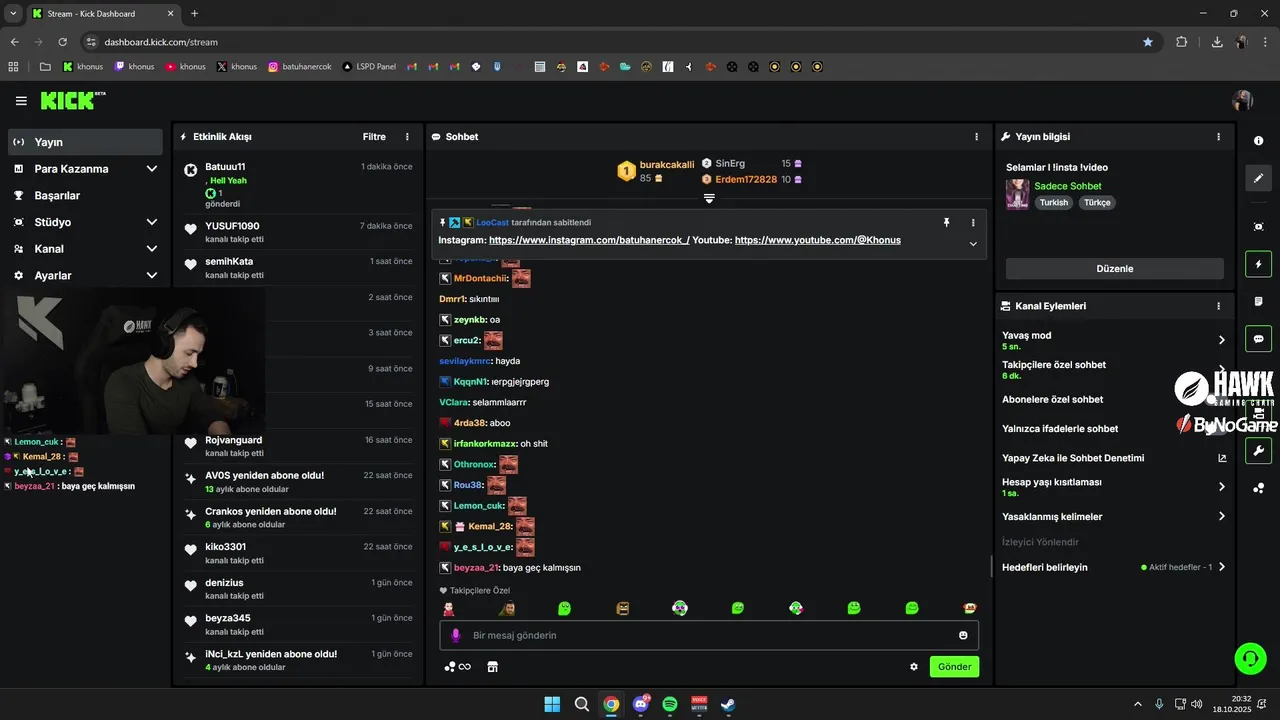1280x720 pixels.
Task: Click the Düzenle button
Action: click(1114, 269)
